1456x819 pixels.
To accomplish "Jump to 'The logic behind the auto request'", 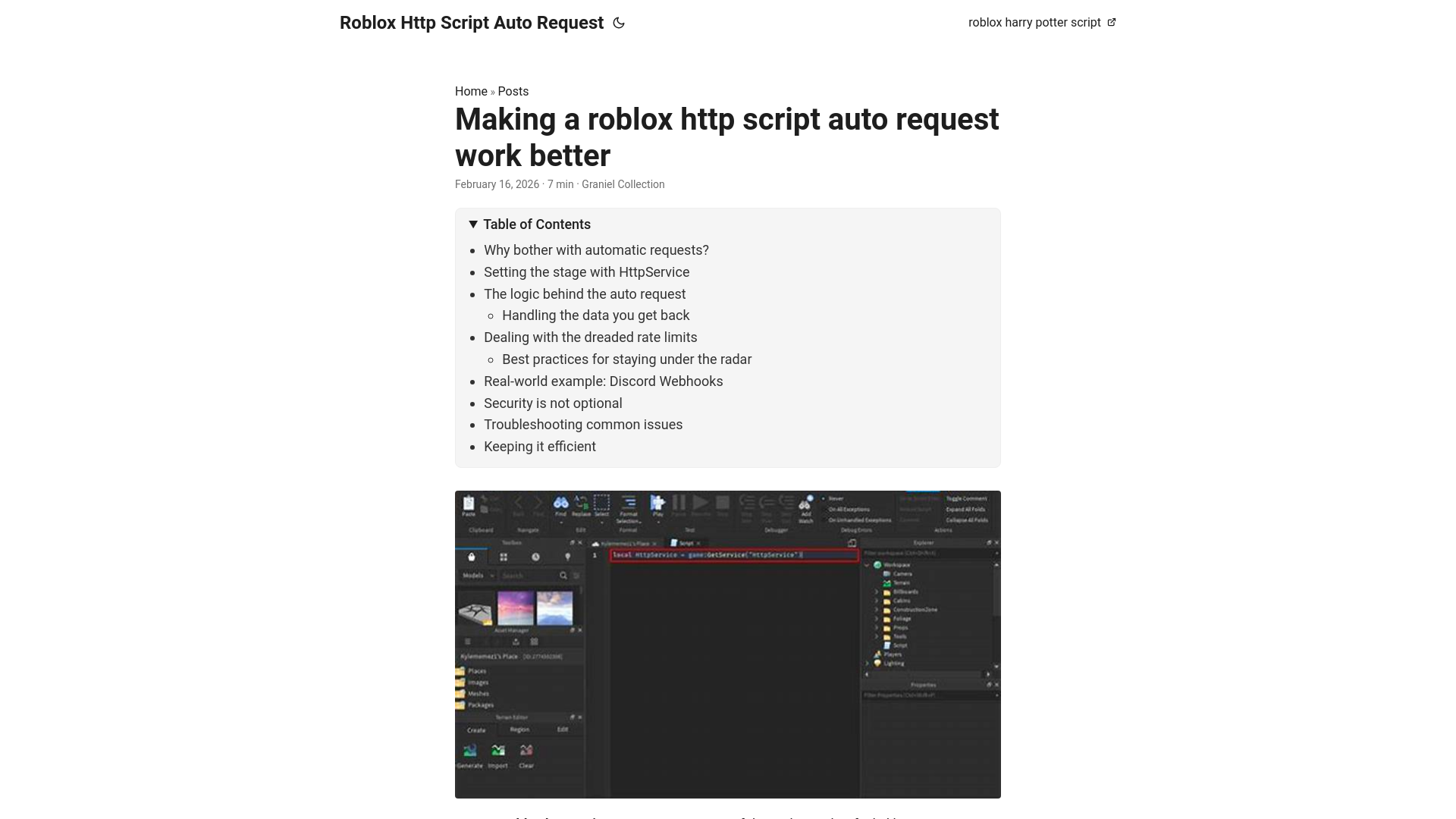I will pyautogui.click(x=585, y=294).
